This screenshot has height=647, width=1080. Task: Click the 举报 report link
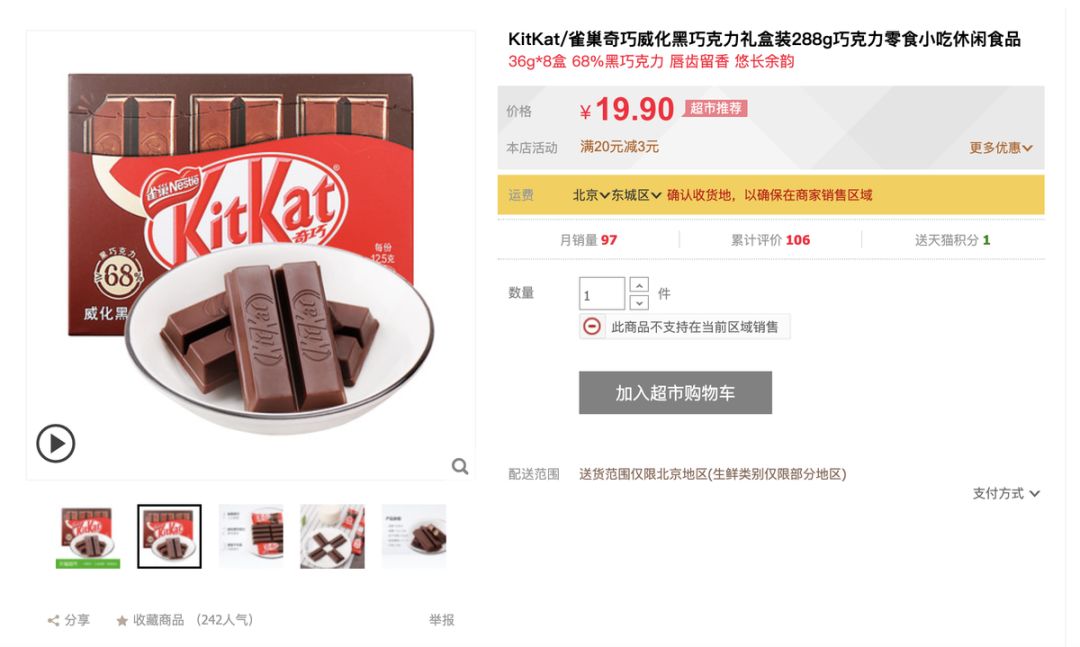tap(442, 620)
